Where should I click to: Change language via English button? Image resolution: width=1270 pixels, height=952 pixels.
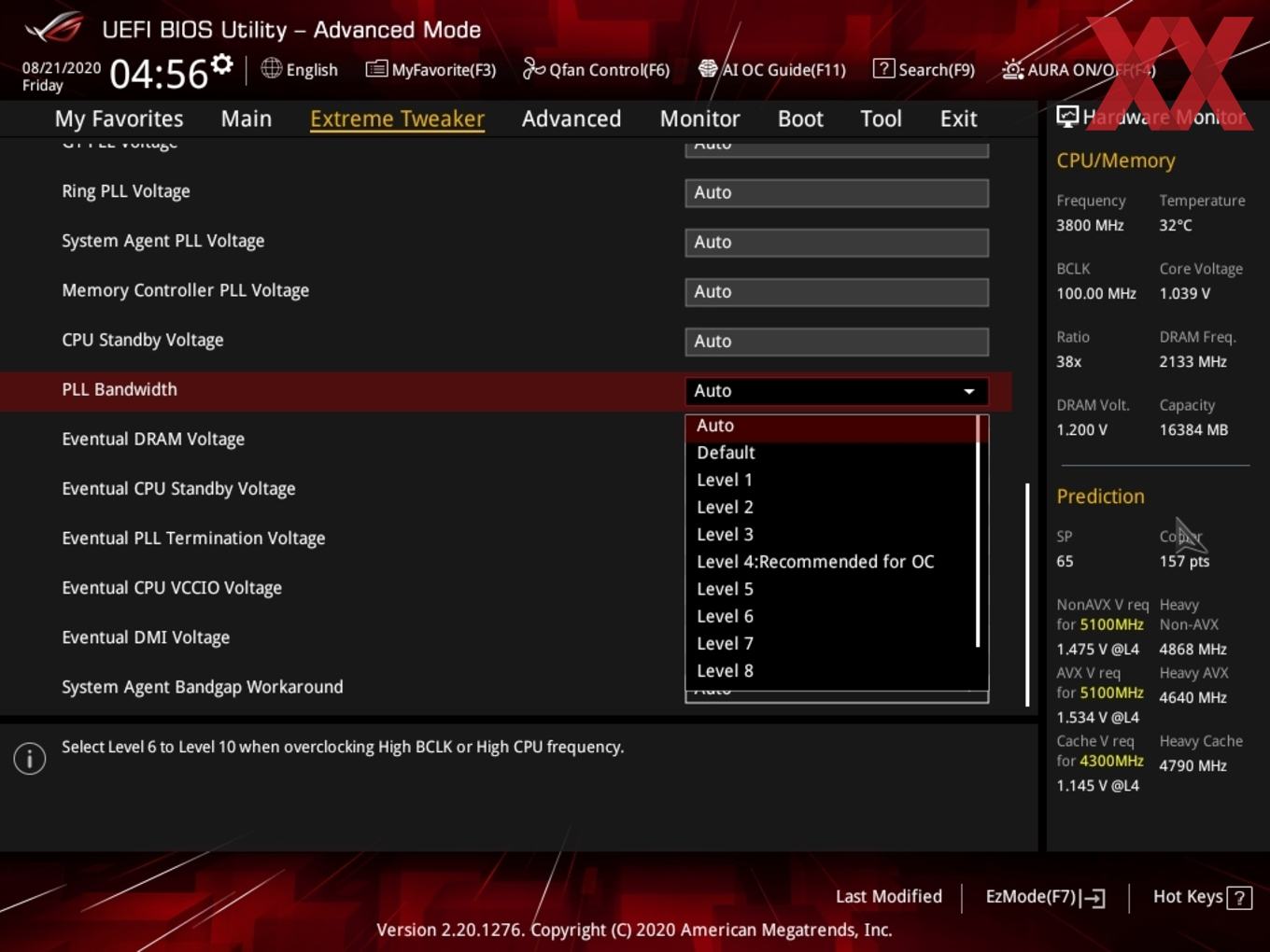[299, 69]
